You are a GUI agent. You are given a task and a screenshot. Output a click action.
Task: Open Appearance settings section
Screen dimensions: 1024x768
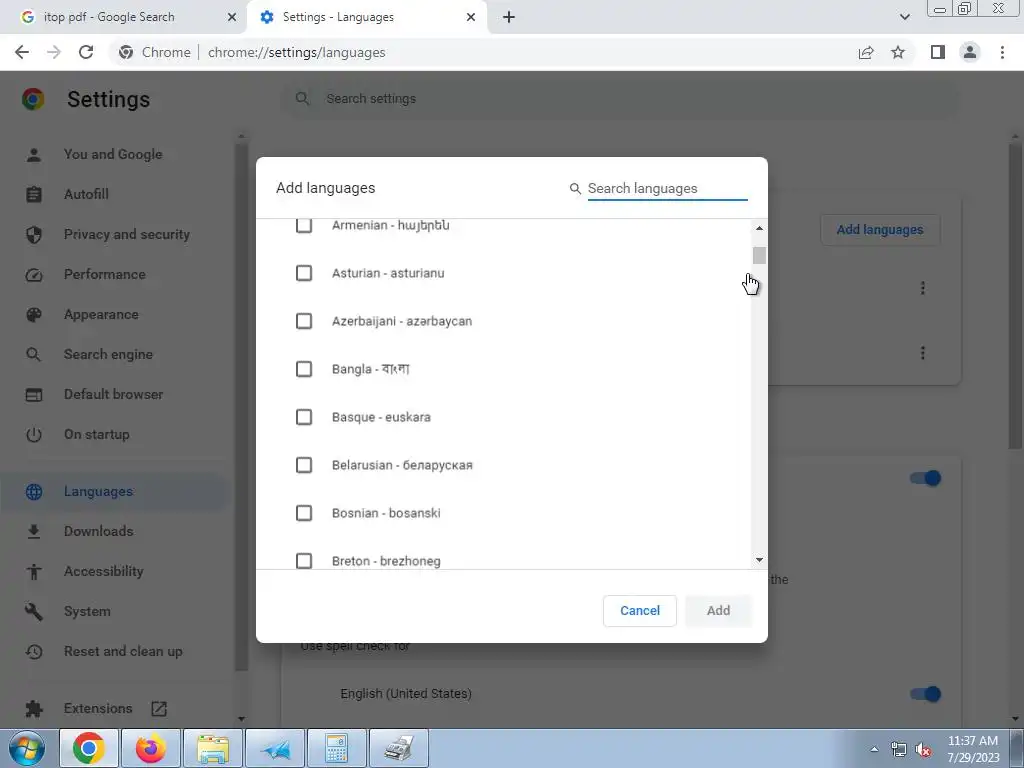(x=113, y=315)
